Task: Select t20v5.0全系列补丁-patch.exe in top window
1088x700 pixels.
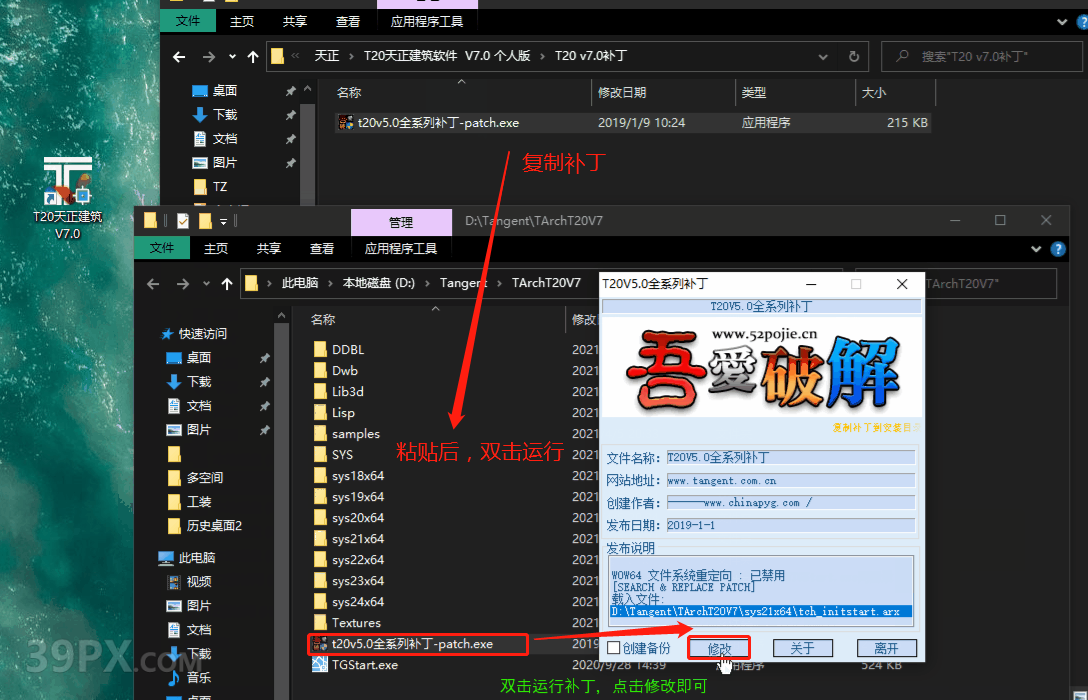Action: pyautogui.click(x=631, y=123)
